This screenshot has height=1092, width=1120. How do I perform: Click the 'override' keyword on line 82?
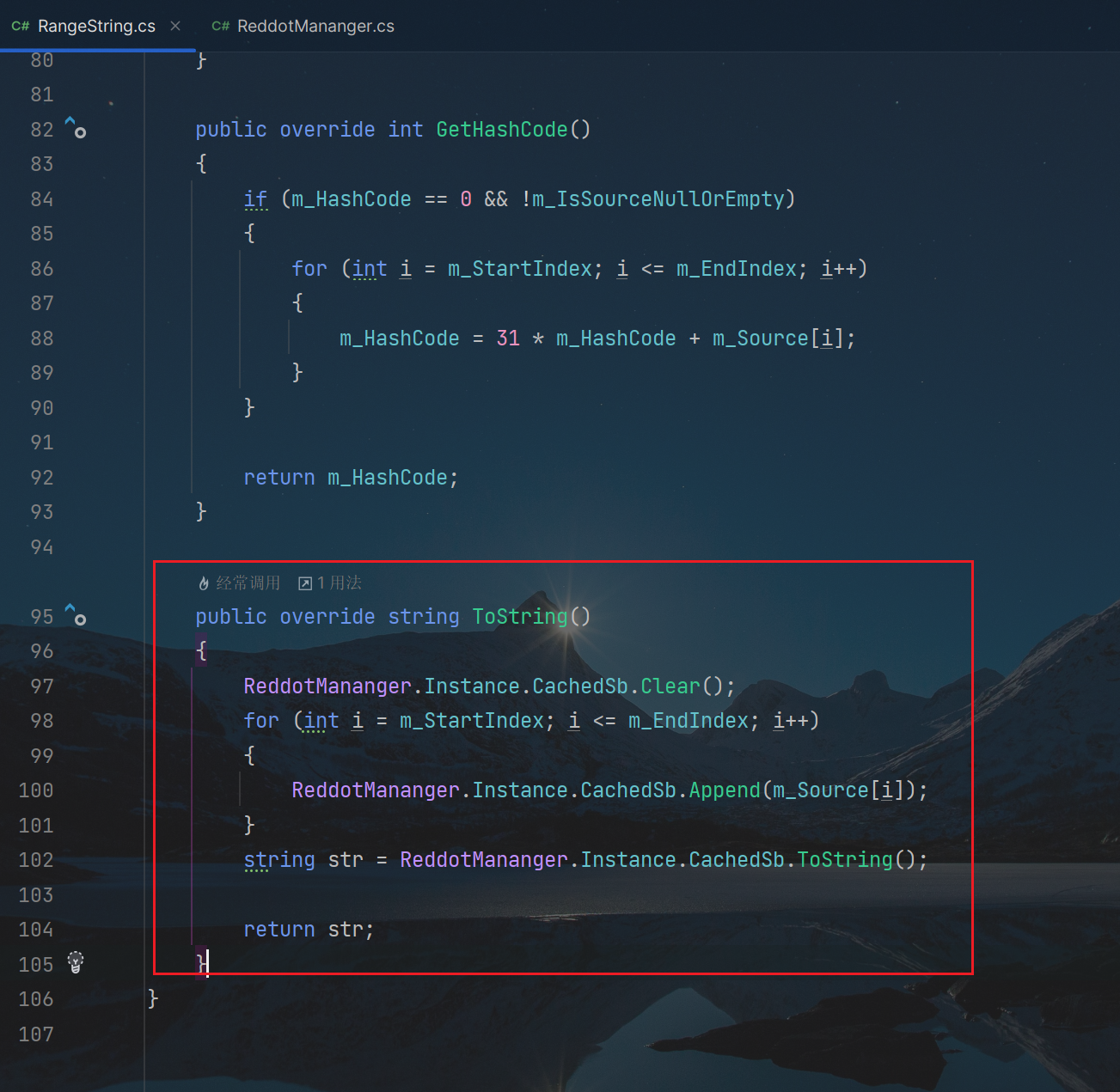point(327,130)
